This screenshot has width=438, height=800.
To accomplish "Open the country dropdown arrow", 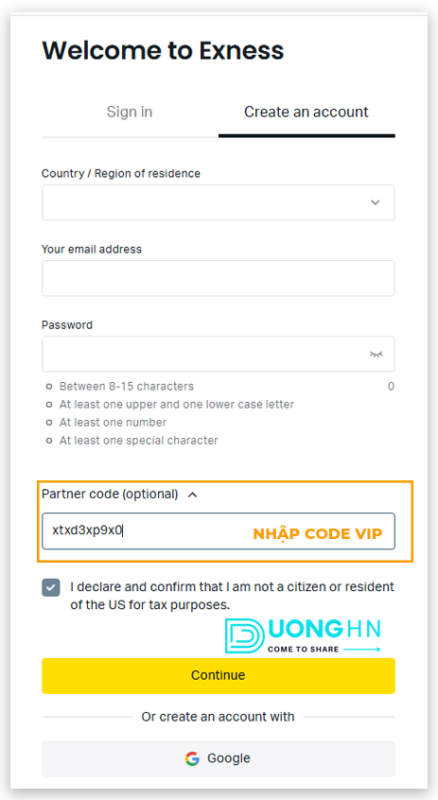I will [375, 203].
